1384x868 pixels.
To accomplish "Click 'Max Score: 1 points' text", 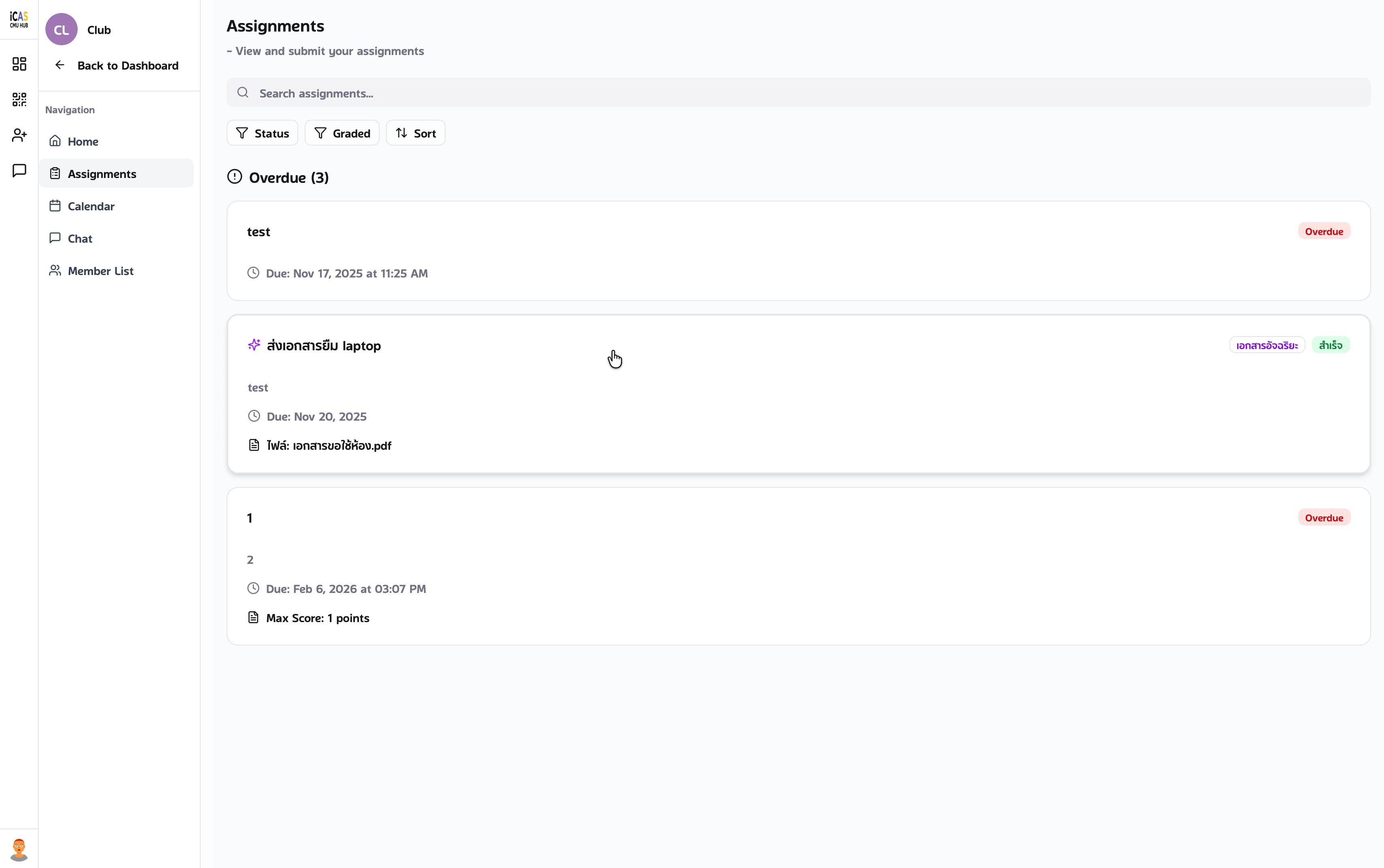I will click(318, 618).
